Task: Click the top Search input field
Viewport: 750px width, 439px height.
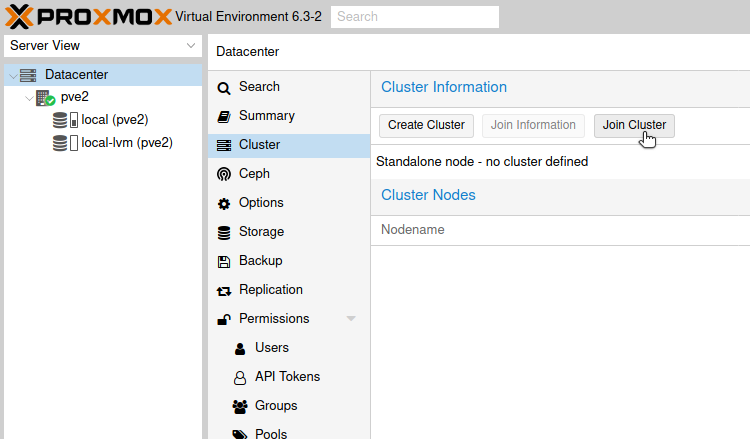Action: pos(415,17)
